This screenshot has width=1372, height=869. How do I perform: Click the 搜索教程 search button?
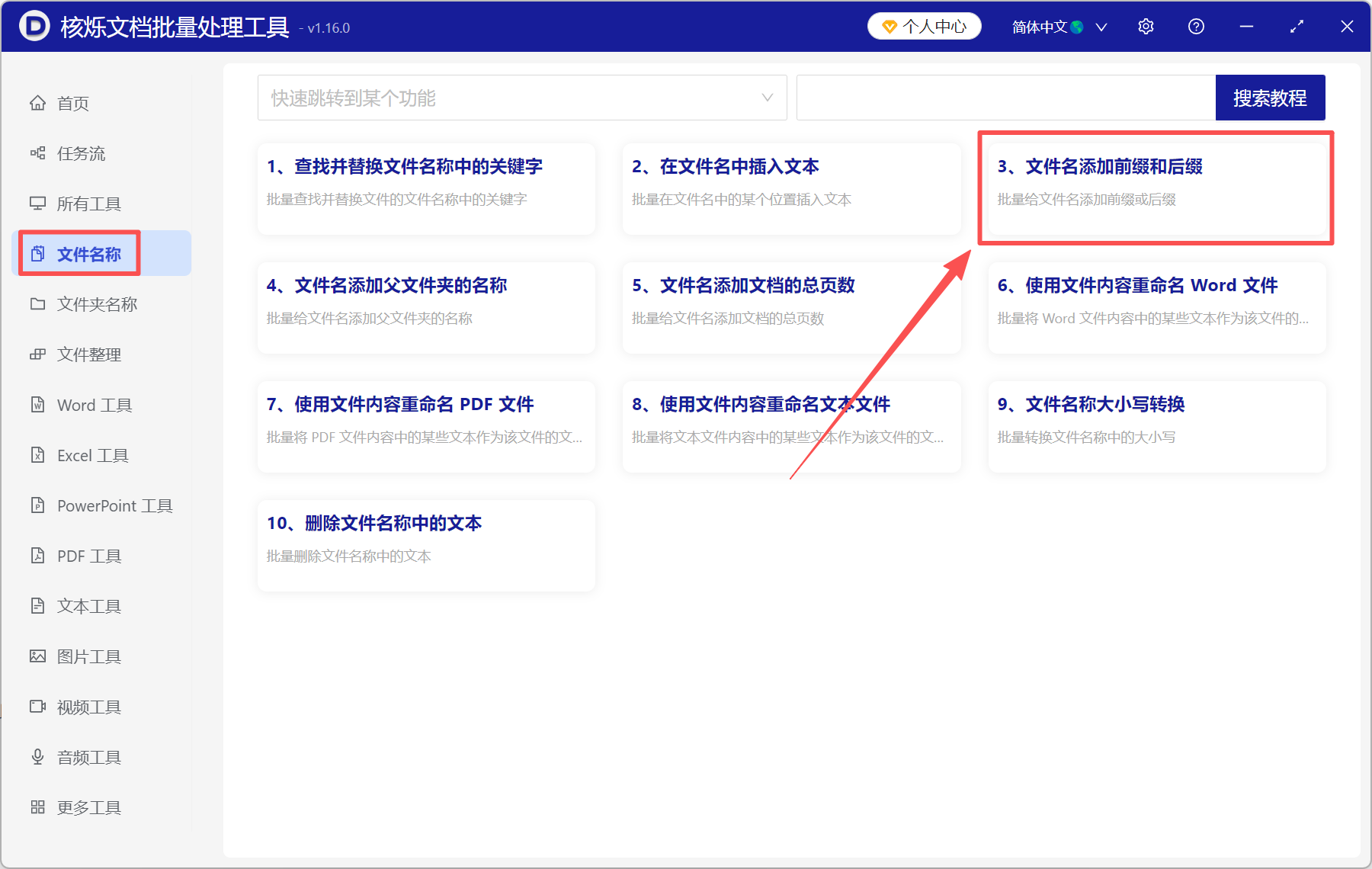pos(1270,97)
